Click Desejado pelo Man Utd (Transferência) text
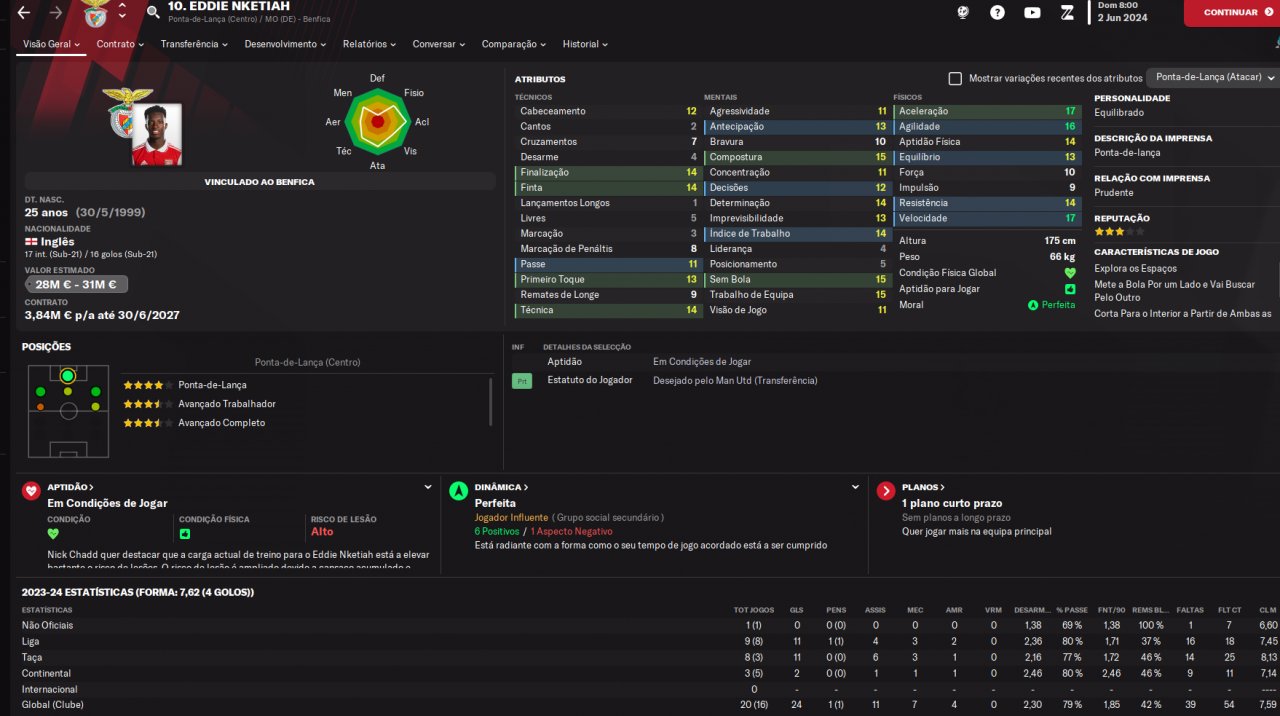This screenshot has height=716, width=1280. 735,381
